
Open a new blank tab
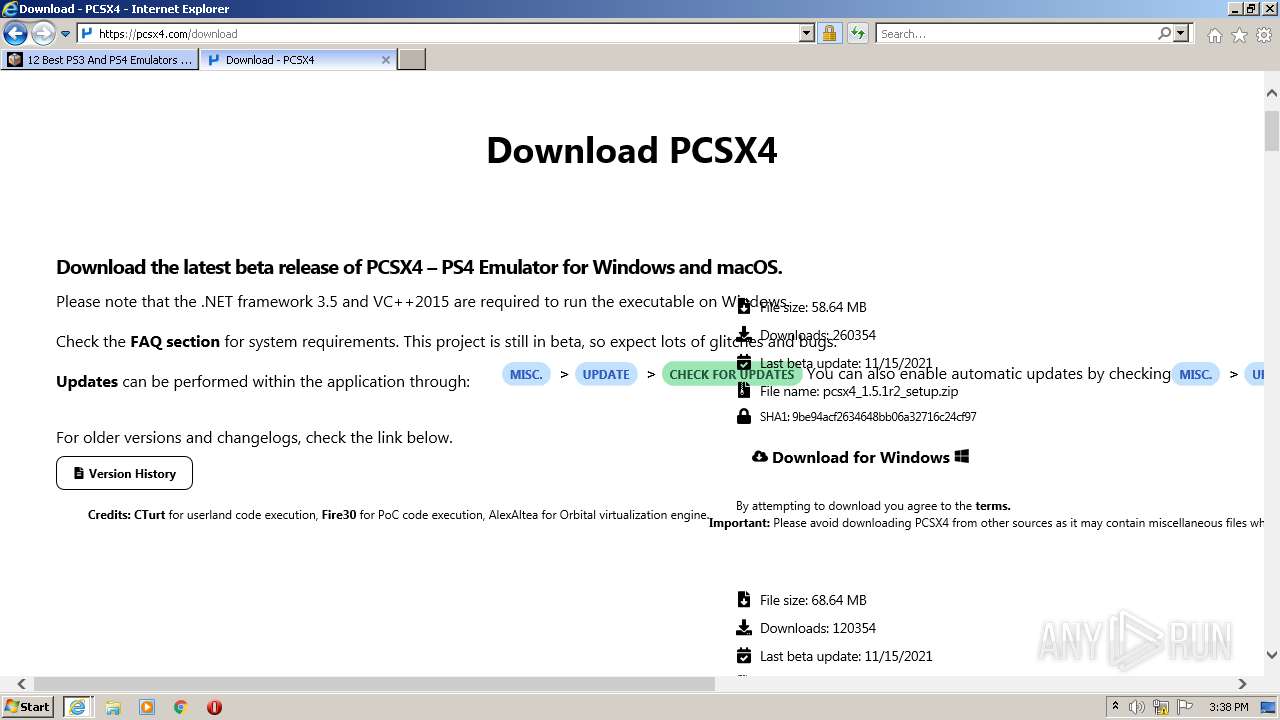(412, 60)
